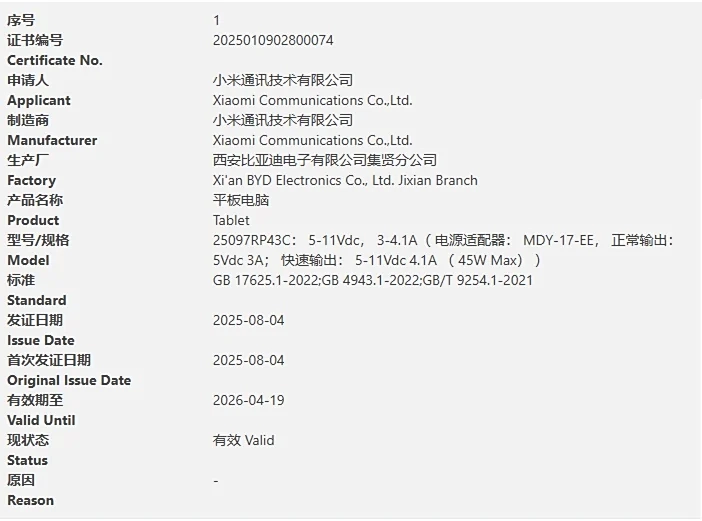Viewport: 702px width, 521px height.
Task: Click the Chinese product name 平板电脑
Action: click(x=241, y=200)
